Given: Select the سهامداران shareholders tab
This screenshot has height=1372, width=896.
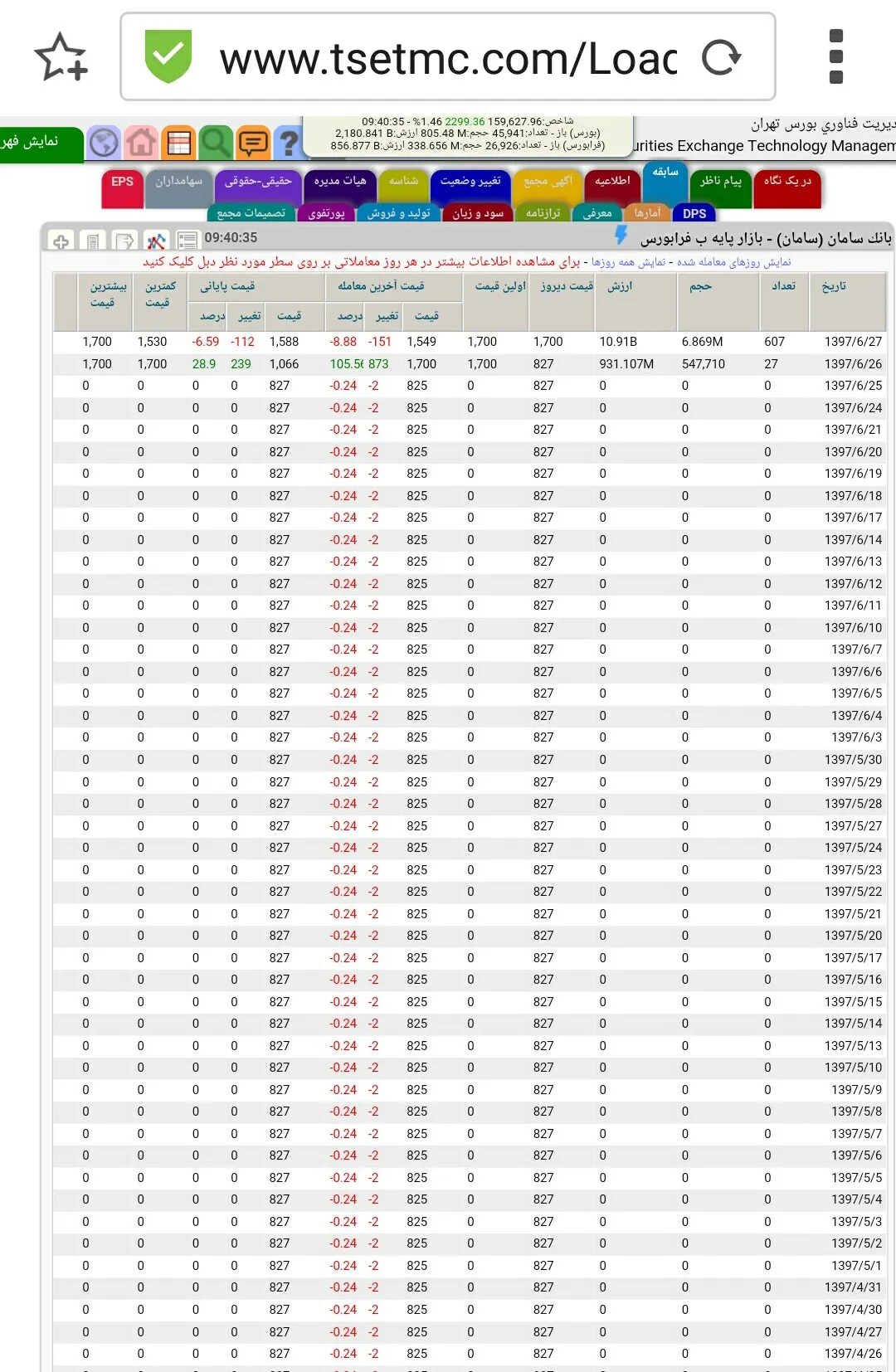Looking at the screenshot, I should (x=178, y=182).
